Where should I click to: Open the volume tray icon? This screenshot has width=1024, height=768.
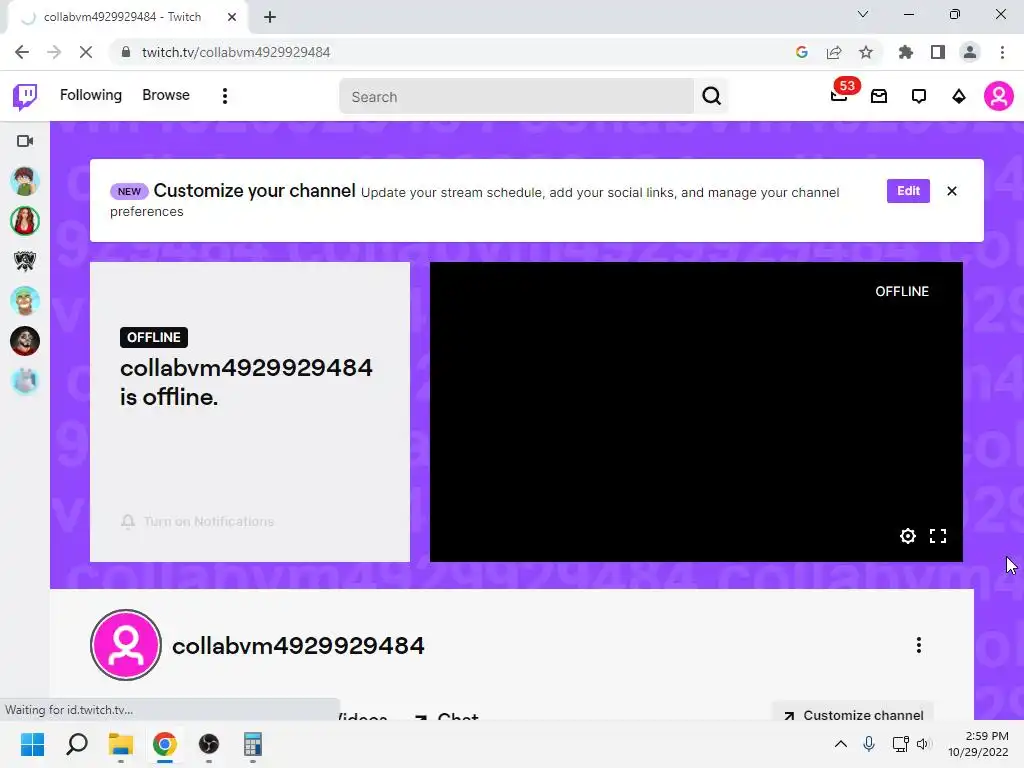pyautogui.click(x=922, y=744)
